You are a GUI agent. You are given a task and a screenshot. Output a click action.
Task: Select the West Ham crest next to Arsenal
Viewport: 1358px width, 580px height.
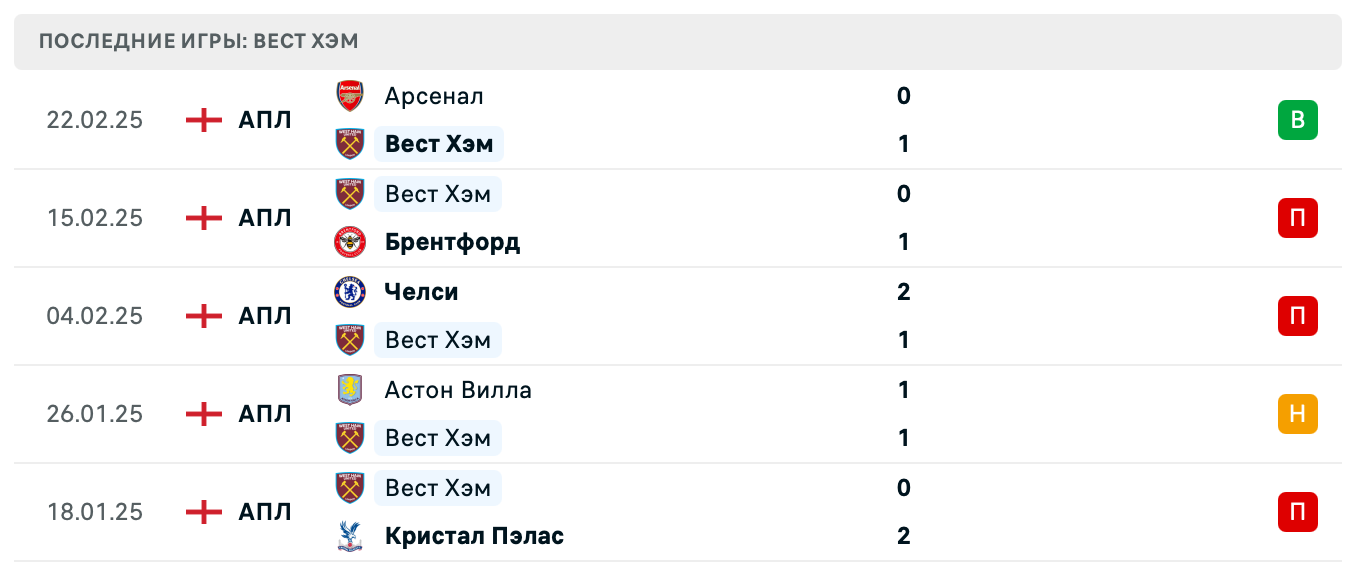tap(350, 143)
